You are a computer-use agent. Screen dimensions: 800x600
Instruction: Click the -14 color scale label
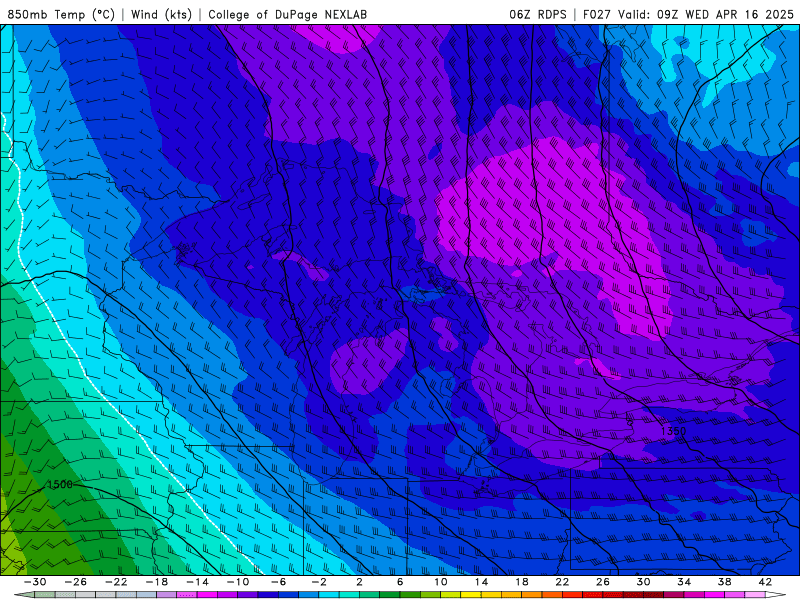[197, 582]
